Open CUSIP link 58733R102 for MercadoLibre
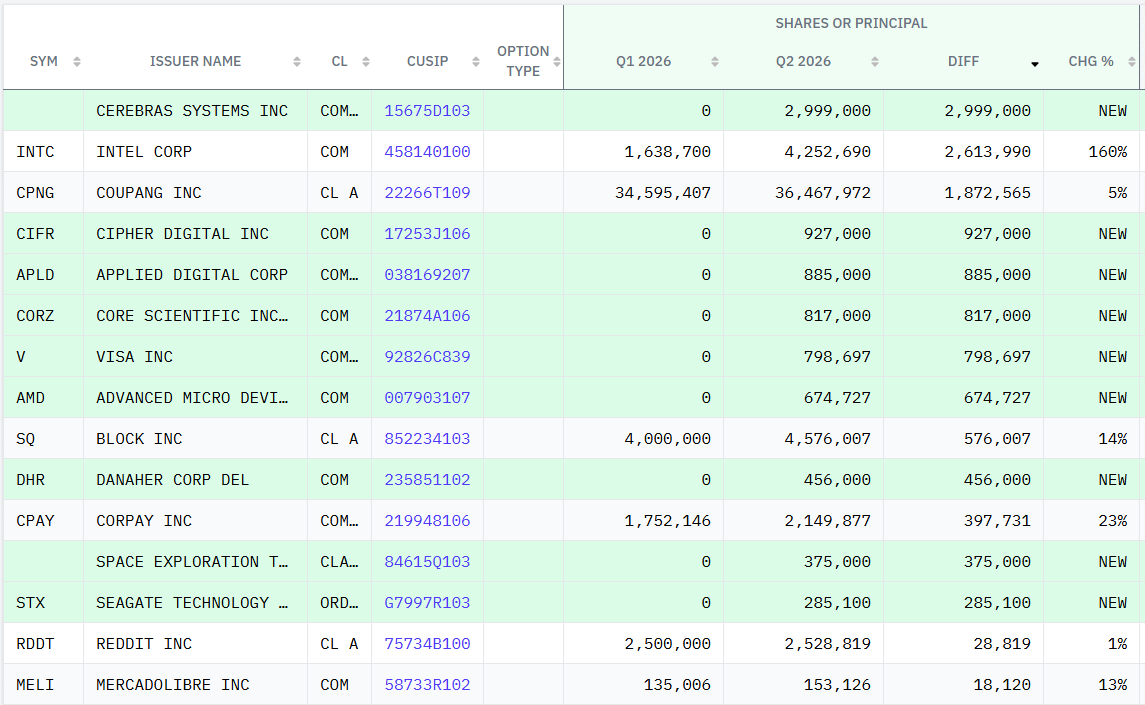This screenshot has height=705, width=1145. [x=427, y=685]
